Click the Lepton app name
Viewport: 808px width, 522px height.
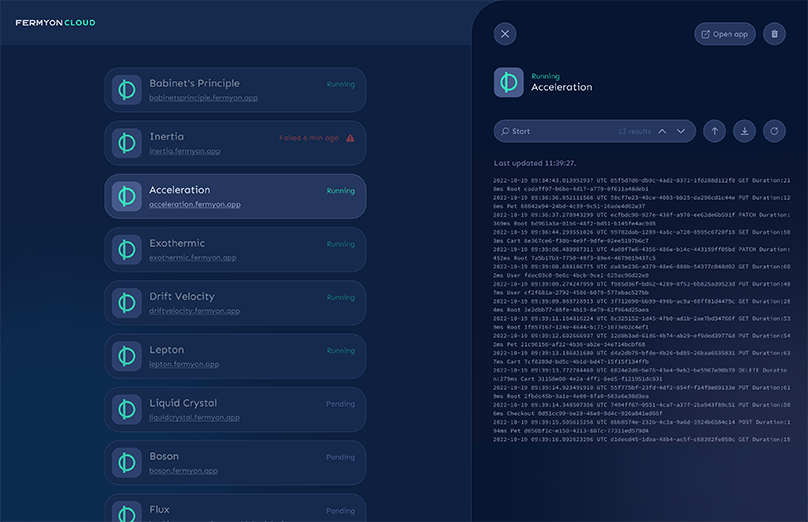166,350
